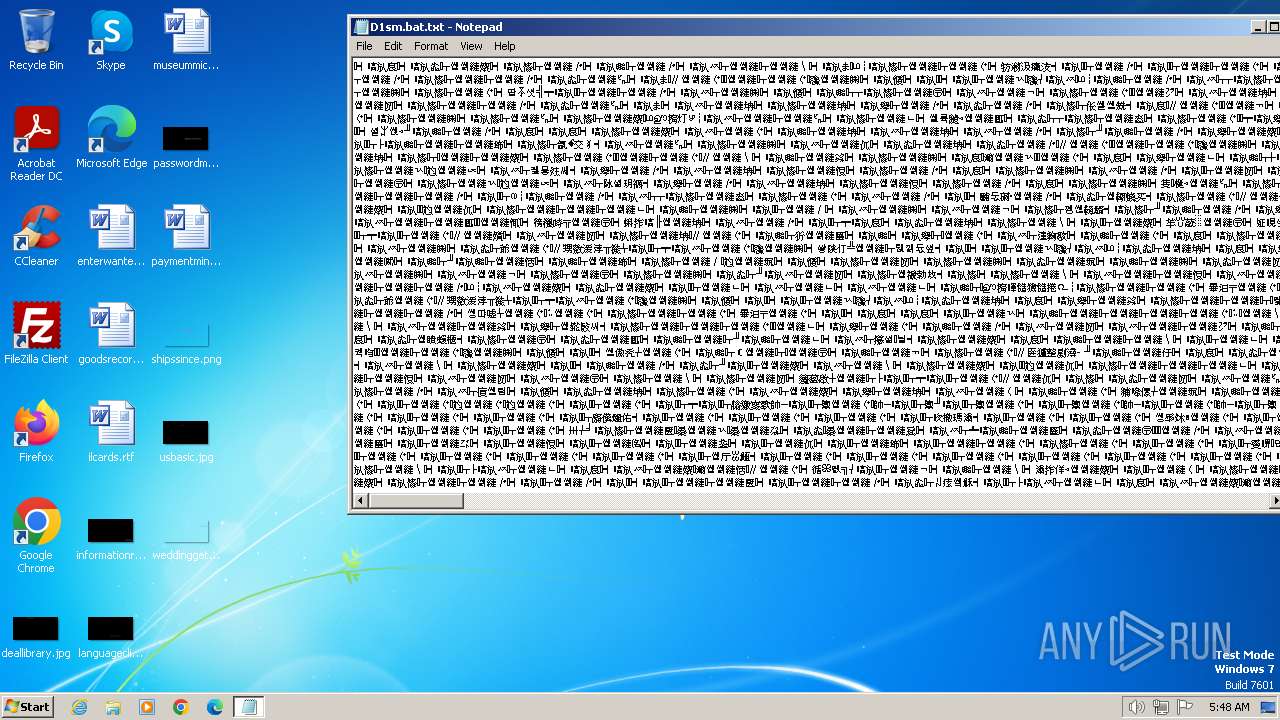Open the volume control in the tray
The width and height of the screenshot is (1280, 720).
[x=1136, y=707]
